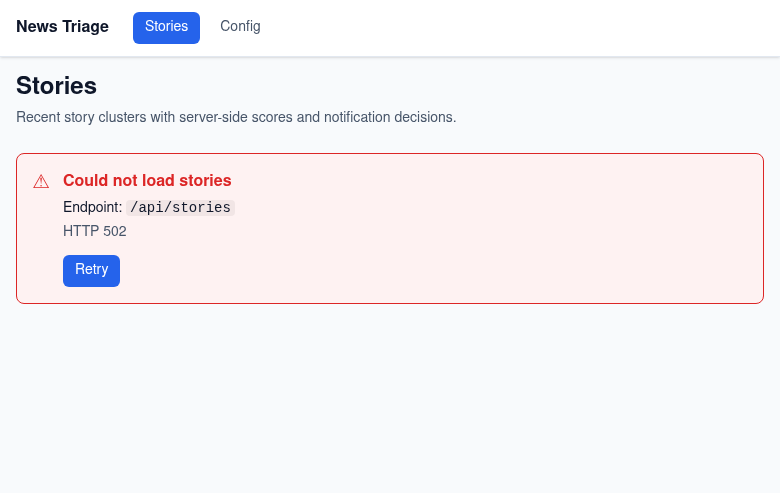780x493 pixels.
Task: Click the 'Endpoint:' label in error box
Action: [93, 207]
